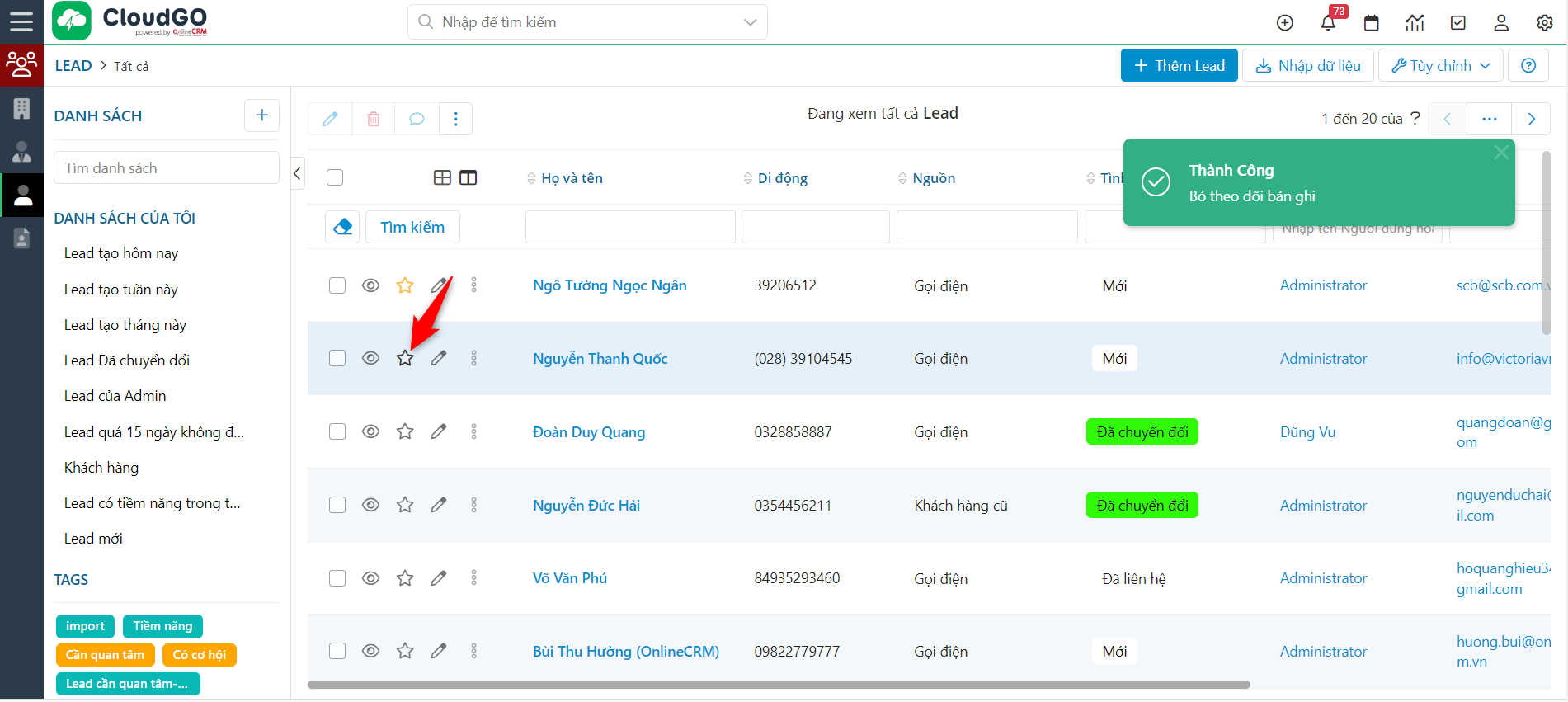The height and width of the screenshot is (702, 1568).
Task: Go to next page of leads
Action: [1532, 119]
